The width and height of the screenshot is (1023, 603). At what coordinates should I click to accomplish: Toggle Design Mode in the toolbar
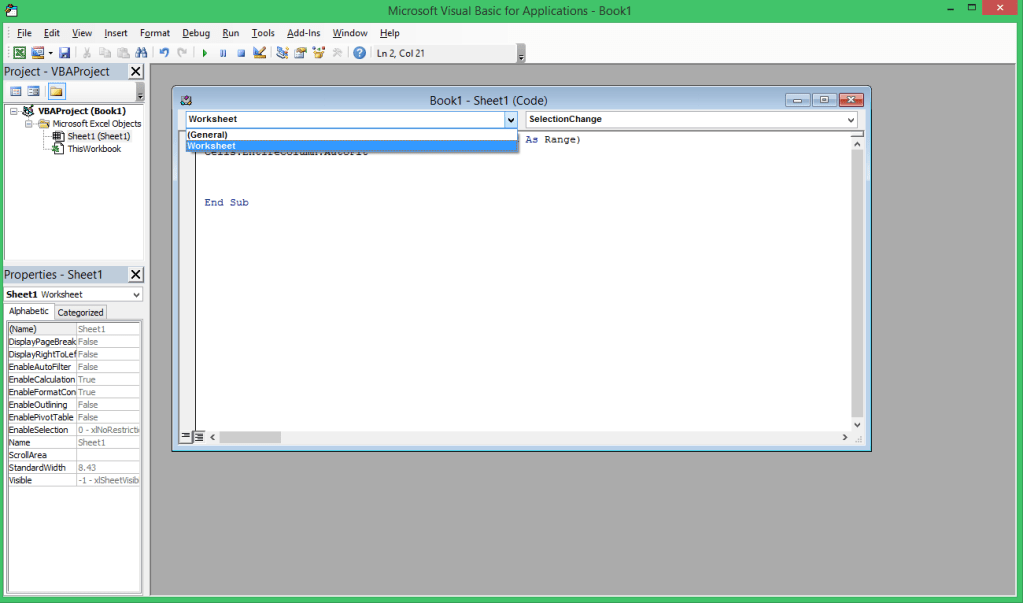pyautogui.click(x=260, y=53)
